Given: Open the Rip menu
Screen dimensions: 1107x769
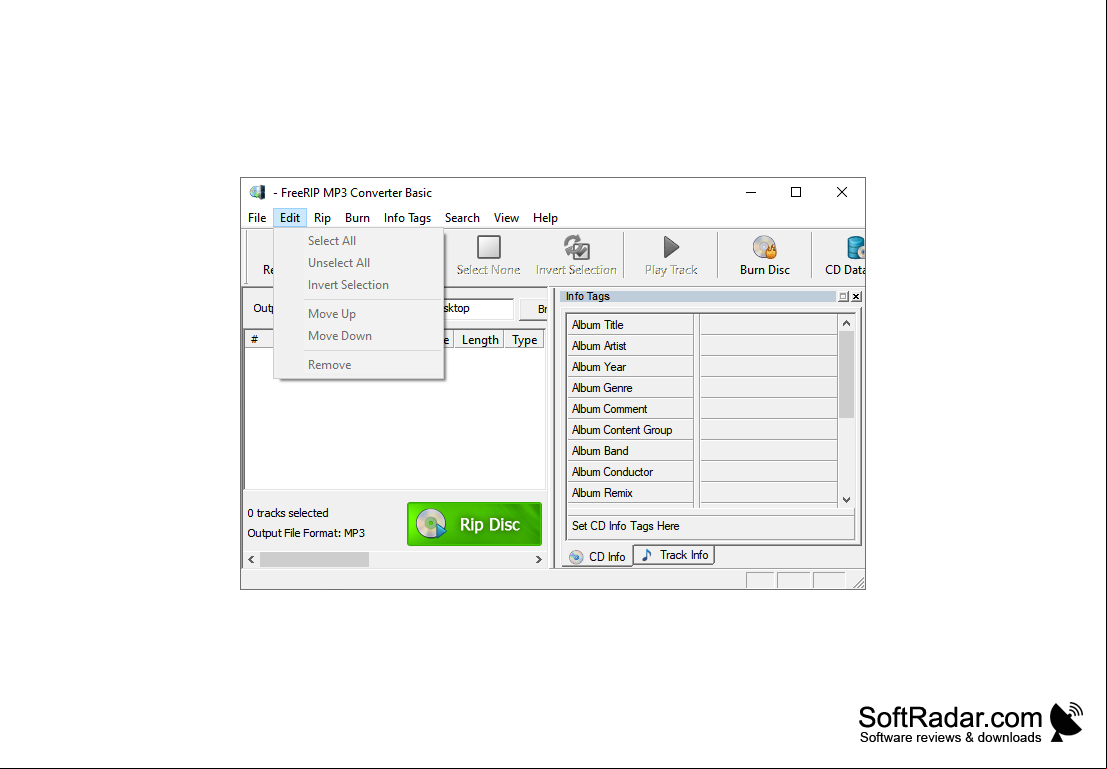Looking at the screenshot, I should pos(322,217).
